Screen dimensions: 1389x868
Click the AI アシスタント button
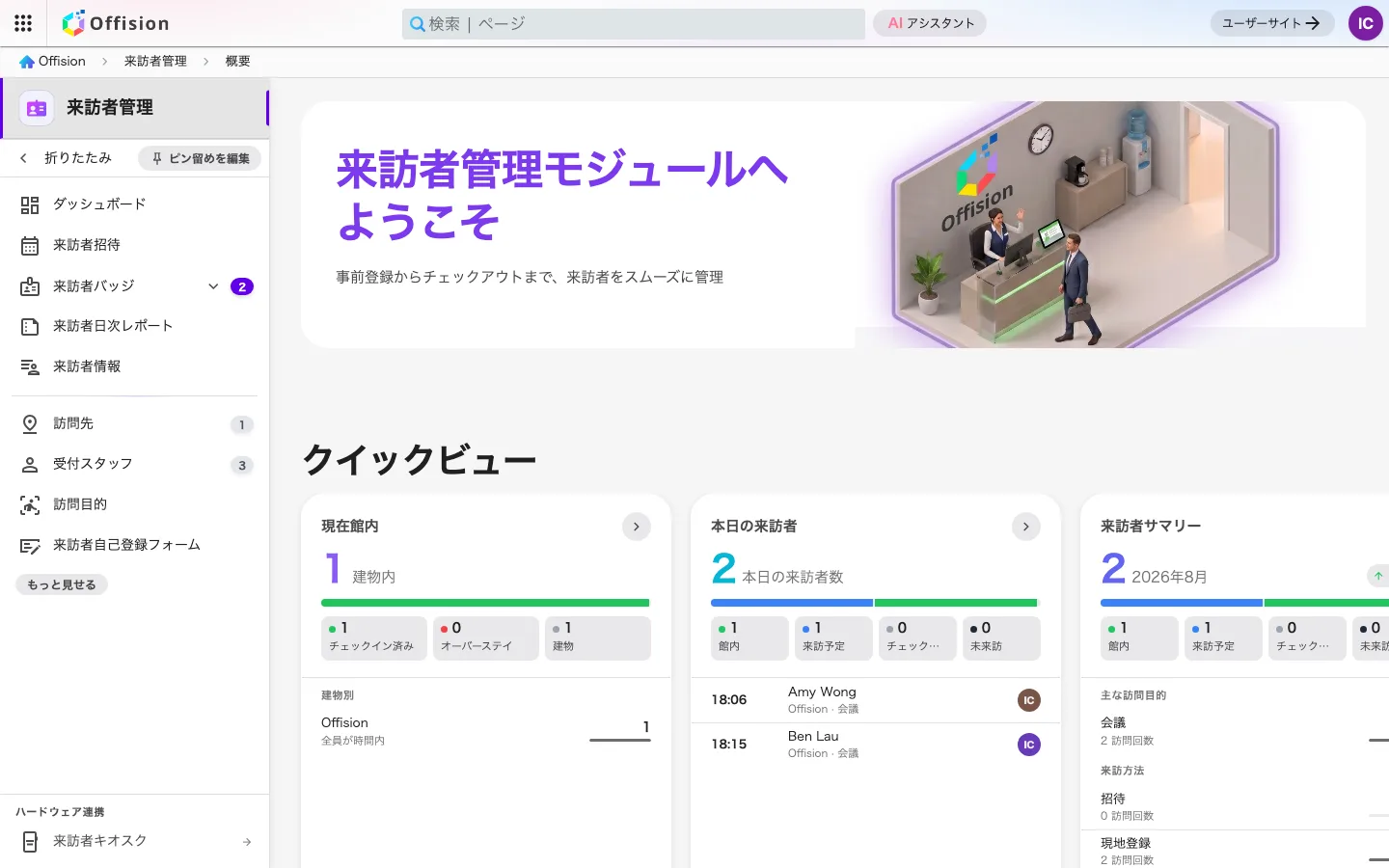[930, 23]
